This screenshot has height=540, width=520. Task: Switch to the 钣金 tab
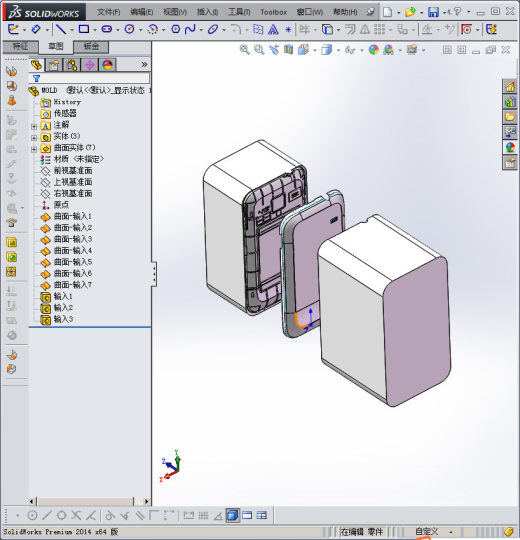pos(91,46)
